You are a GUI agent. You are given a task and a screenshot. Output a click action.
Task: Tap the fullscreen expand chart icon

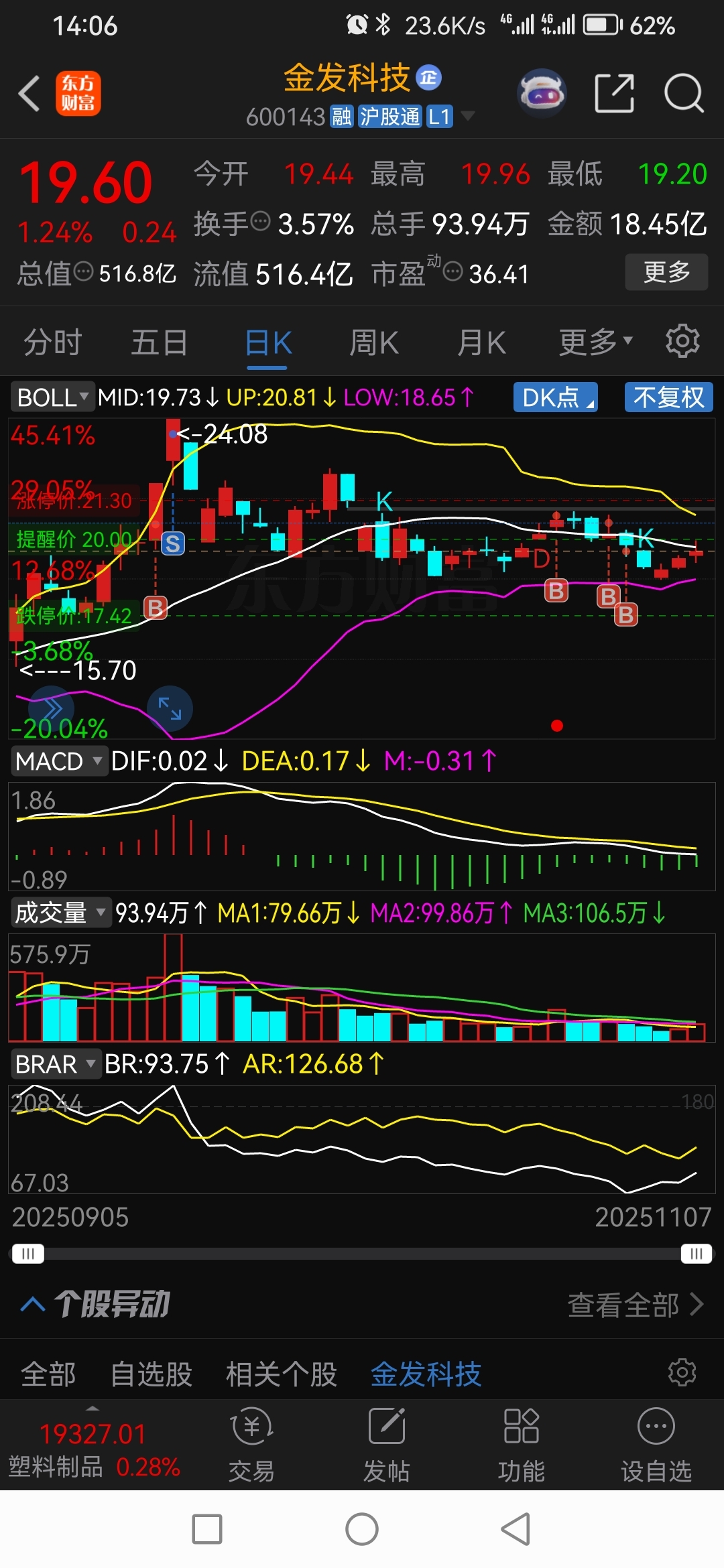coord(170,708)
